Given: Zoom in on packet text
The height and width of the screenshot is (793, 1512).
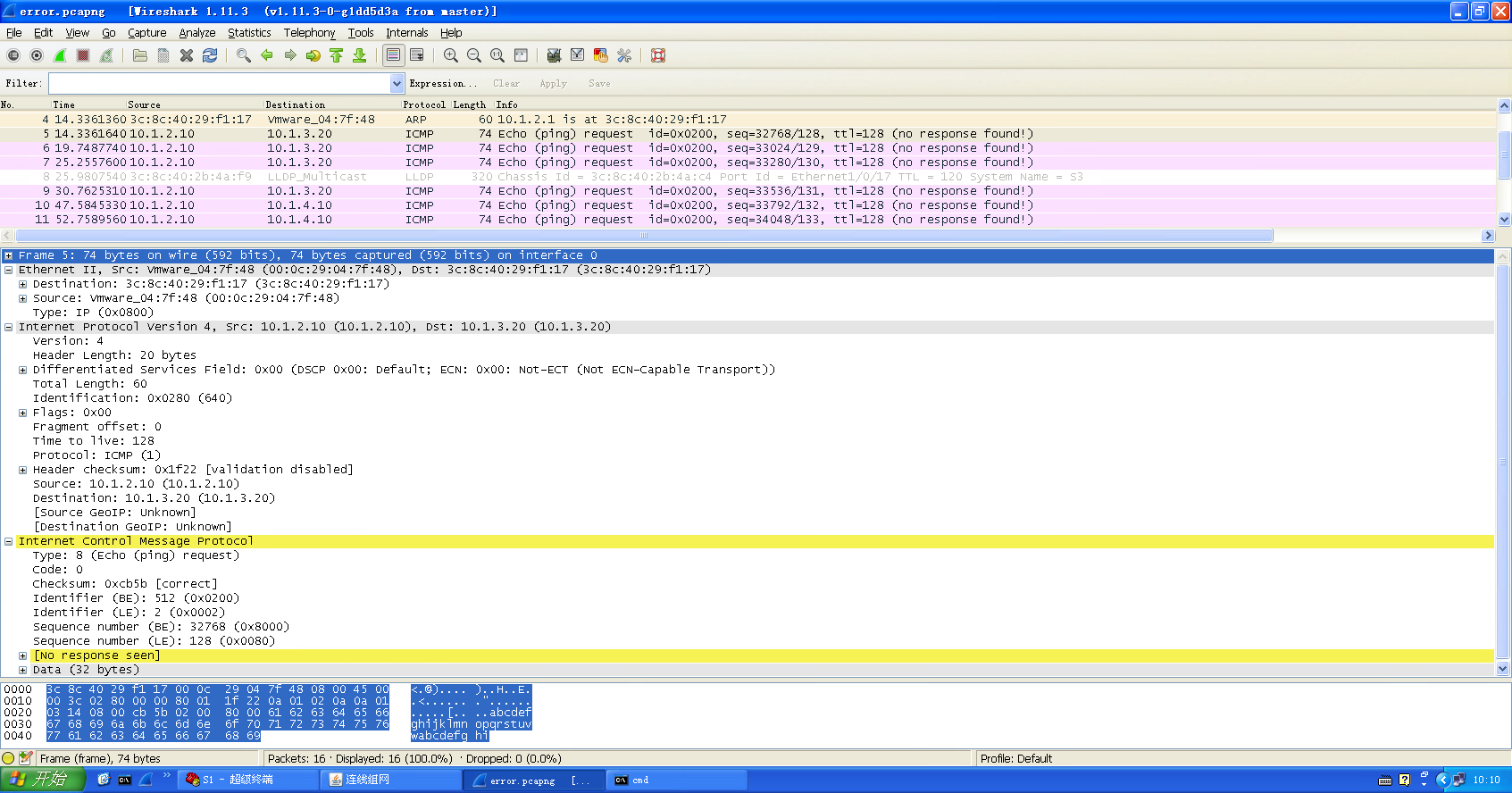Looking at the screenshot, I should click(x=451, y=55).
